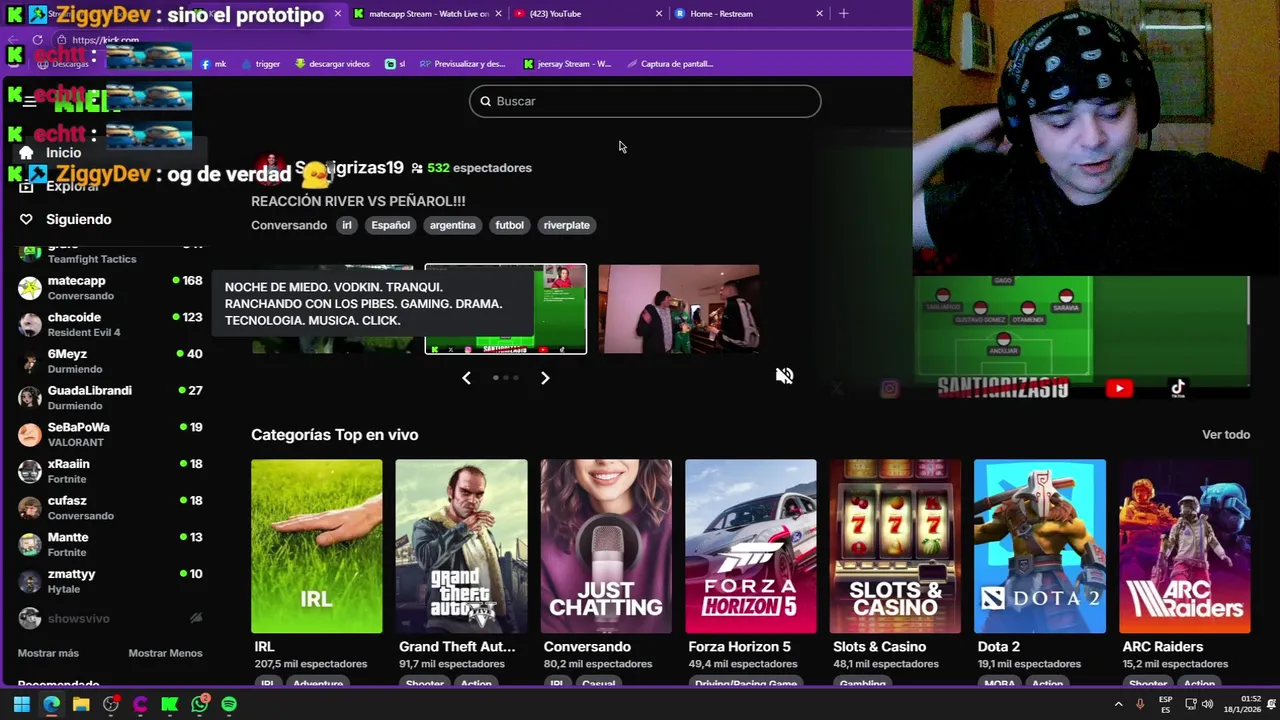
Task: Reload the current page
Action: pyautogui.click(x=37, y=40)
